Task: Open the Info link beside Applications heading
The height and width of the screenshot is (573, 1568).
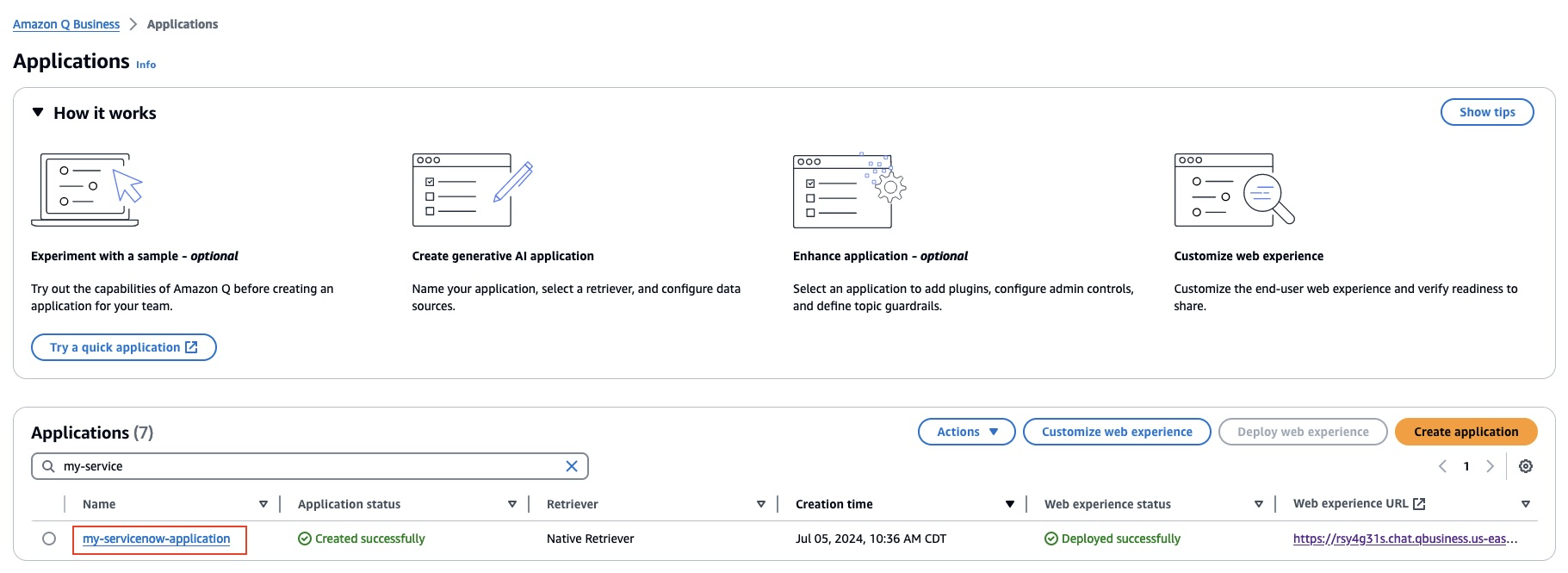Action: pyautogui.click(x=146, y=65)
